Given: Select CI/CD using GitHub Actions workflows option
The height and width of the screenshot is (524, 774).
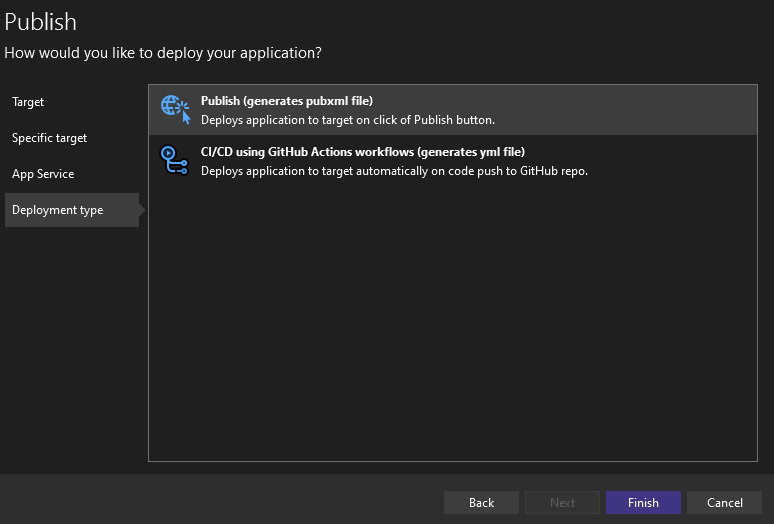Looking at the screenshot, I should click(x=453, y=161).
